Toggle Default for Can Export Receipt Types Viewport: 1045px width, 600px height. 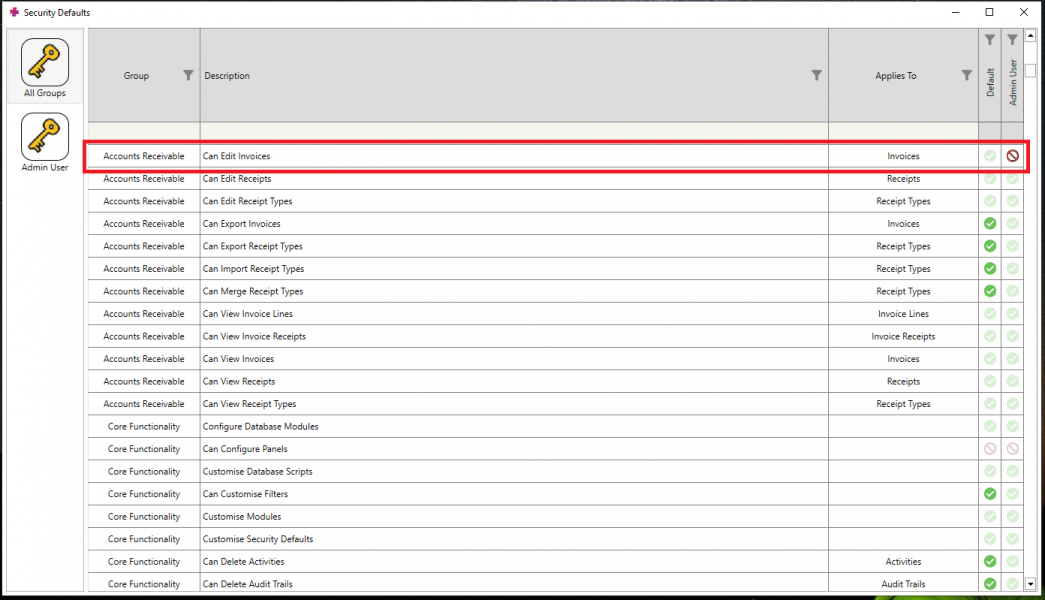[990, 246]
